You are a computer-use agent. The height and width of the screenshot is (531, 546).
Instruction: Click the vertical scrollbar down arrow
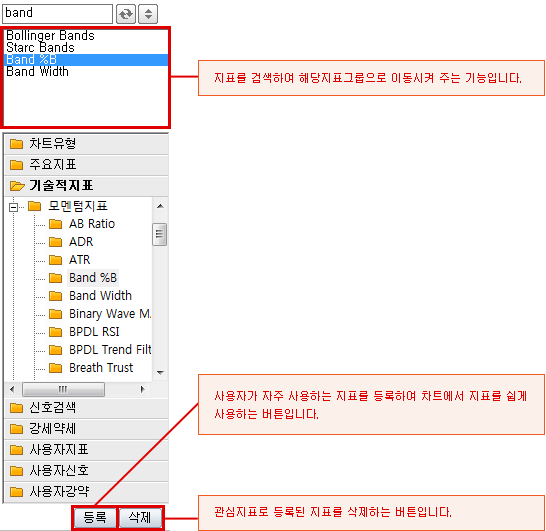point(160,373)
